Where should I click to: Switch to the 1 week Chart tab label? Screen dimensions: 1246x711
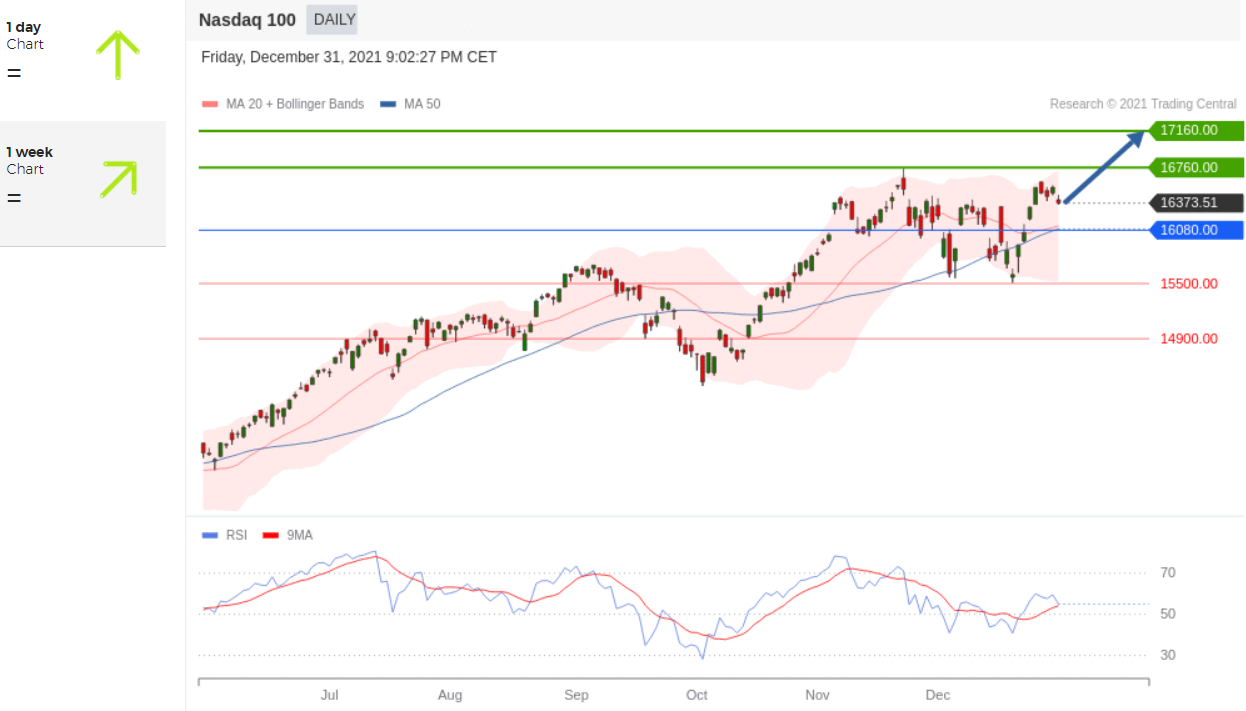29,160
